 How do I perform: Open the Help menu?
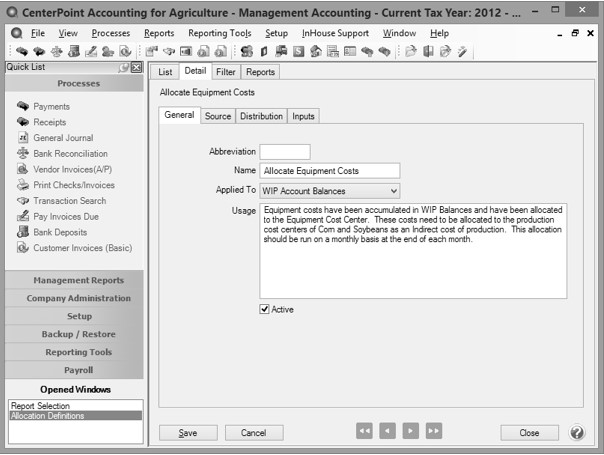(440, 33)
